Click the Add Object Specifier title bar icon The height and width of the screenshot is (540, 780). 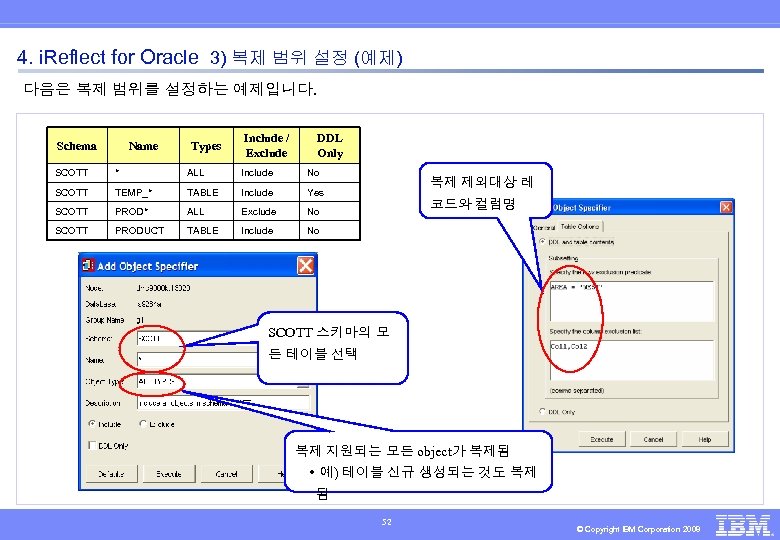[x=88, y=266]
